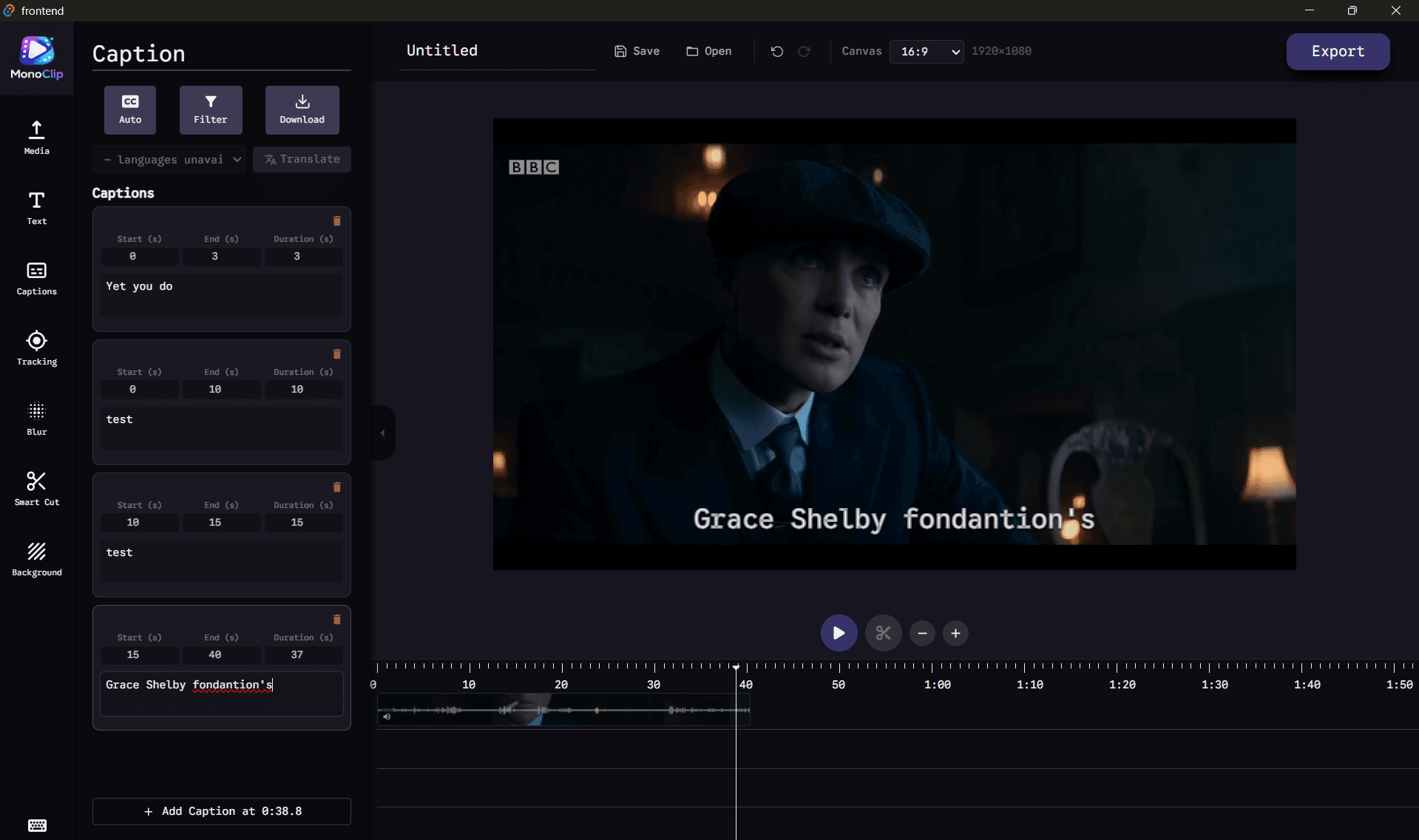Click Add Caption at 0:38.8
Viewport: 1419px width, 840px height.
pyautogui.click(x=221, y=811)
